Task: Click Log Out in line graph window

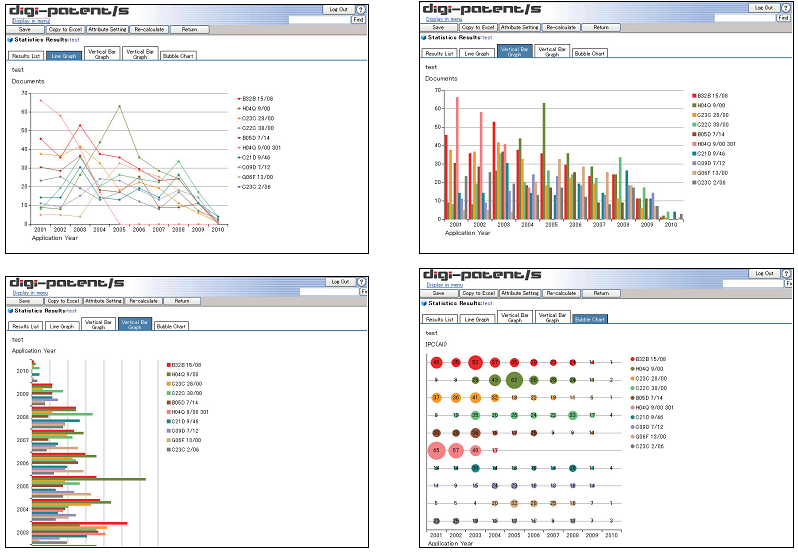Action: [x=338, y=10]
